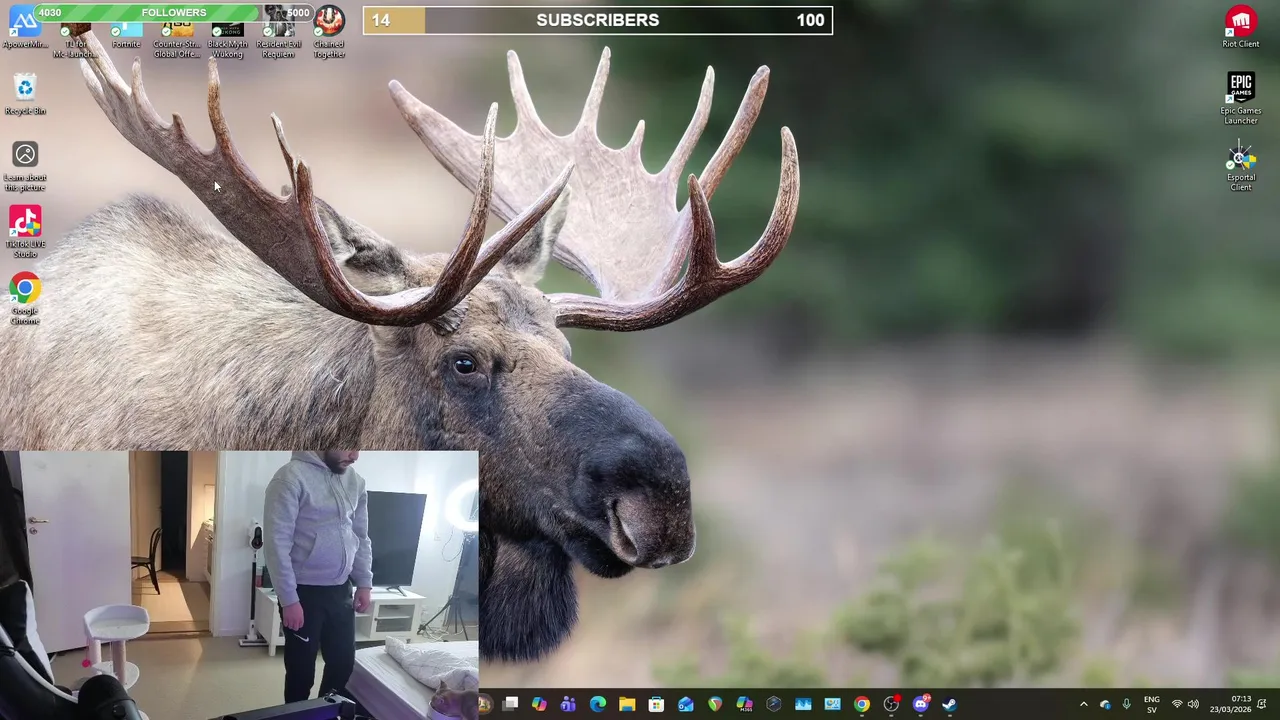Open Esportal Client desktop shortcut
The width and height of the screenshot is (1280, 720).
1241,166
